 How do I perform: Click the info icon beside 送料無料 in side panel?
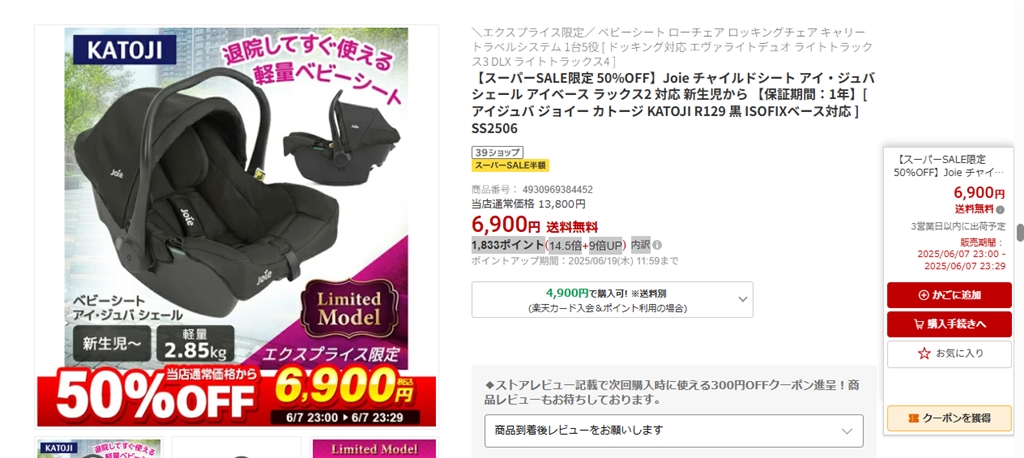tap(1000, 210)
